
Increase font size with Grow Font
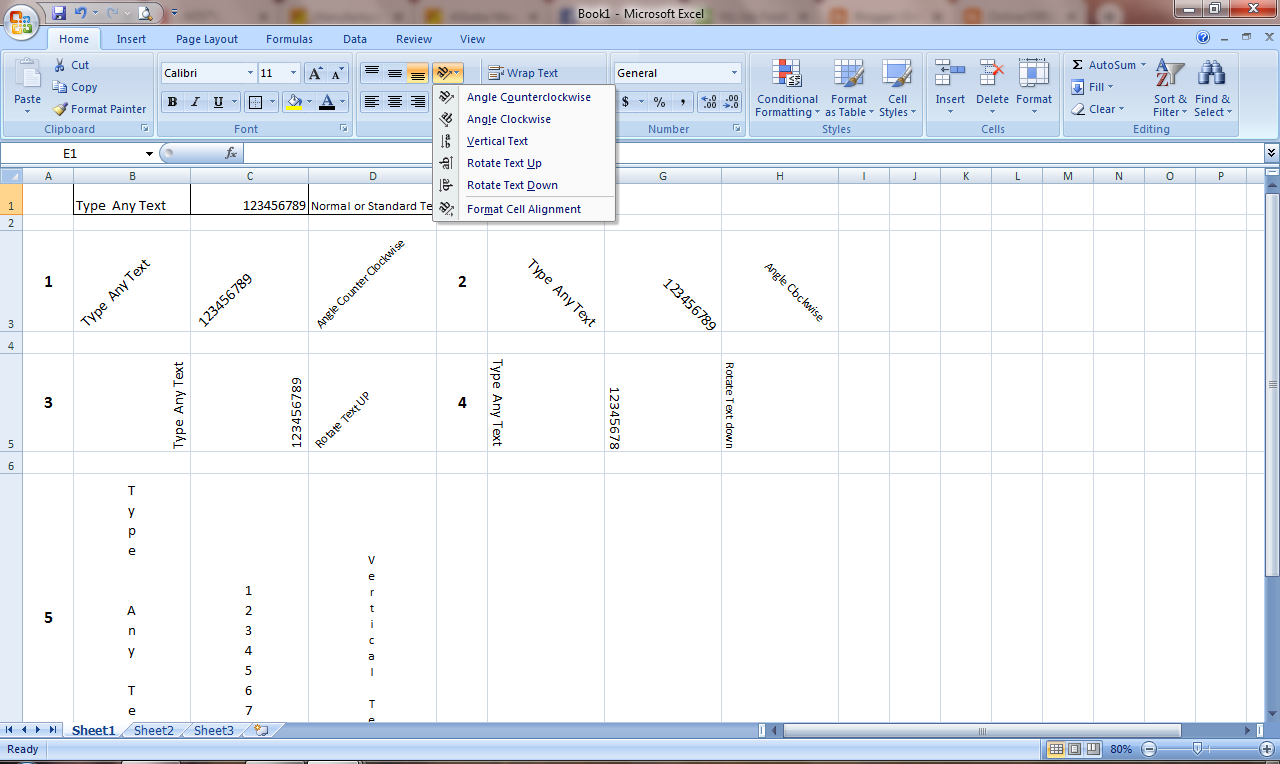tap(316, 73)
